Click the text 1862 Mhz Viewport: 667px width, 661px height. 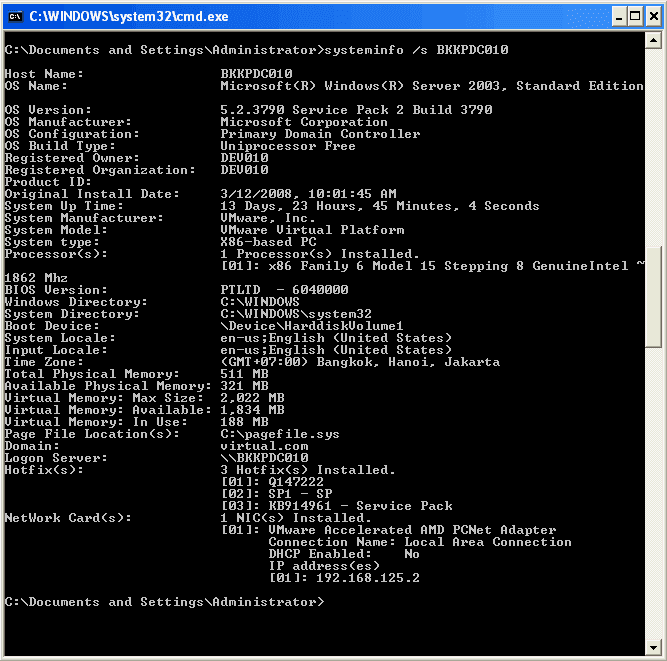coord(36,278)
